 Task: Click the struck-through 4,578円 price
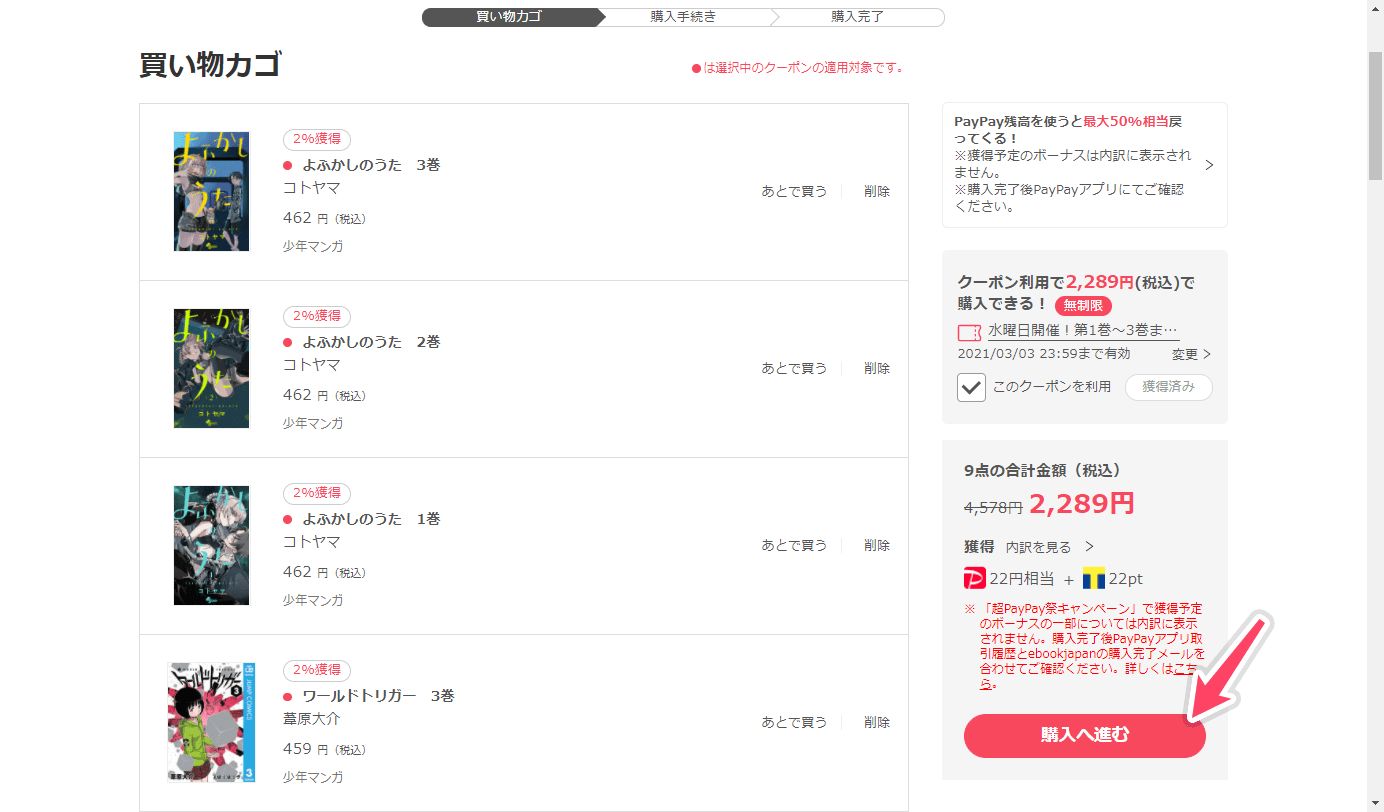[x=993, y=507]
